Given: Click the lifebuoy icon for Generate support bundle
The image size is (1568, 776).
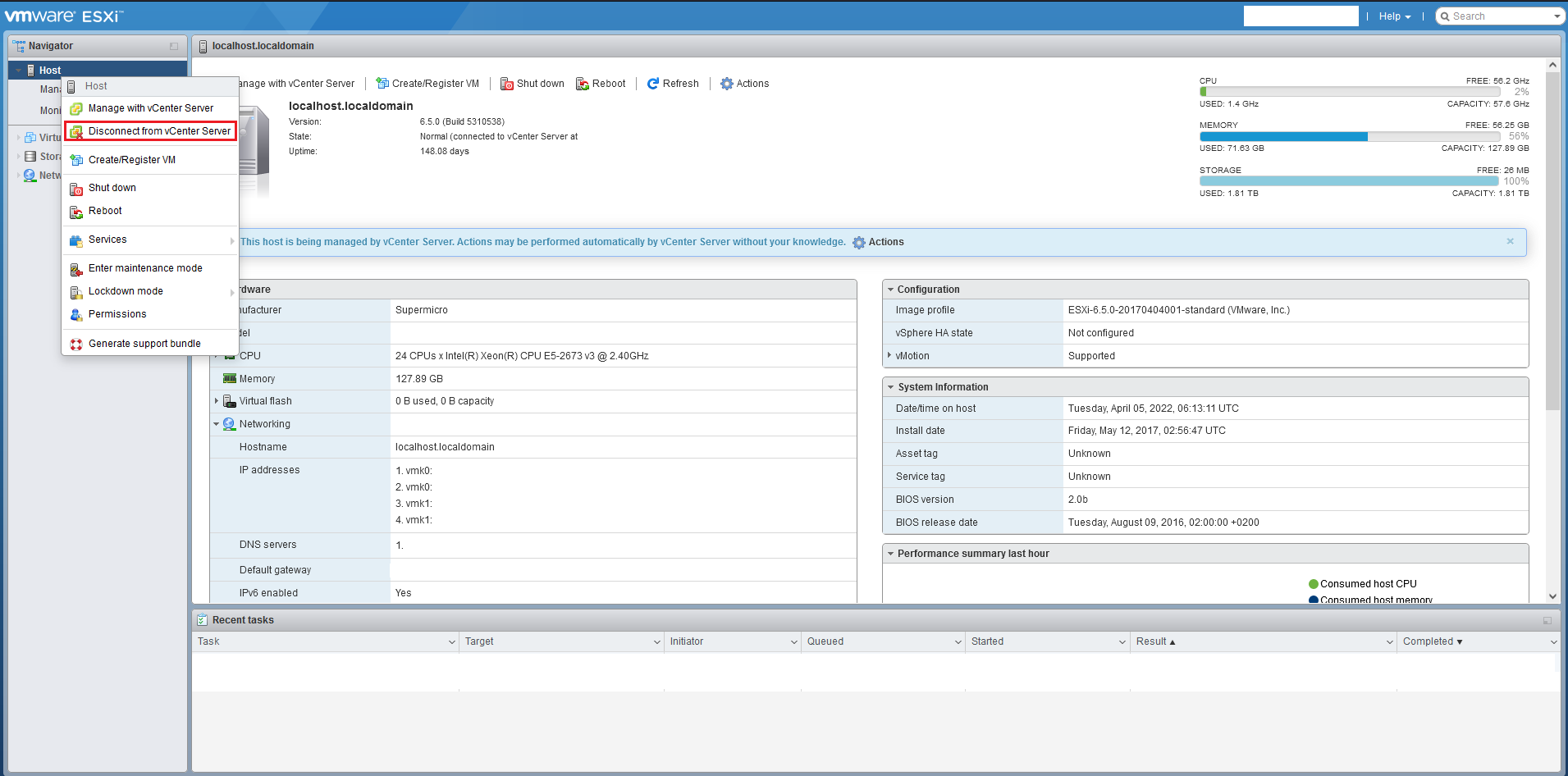Looking at the screenshot, I should pyautogui.click(x=76, y=345).
